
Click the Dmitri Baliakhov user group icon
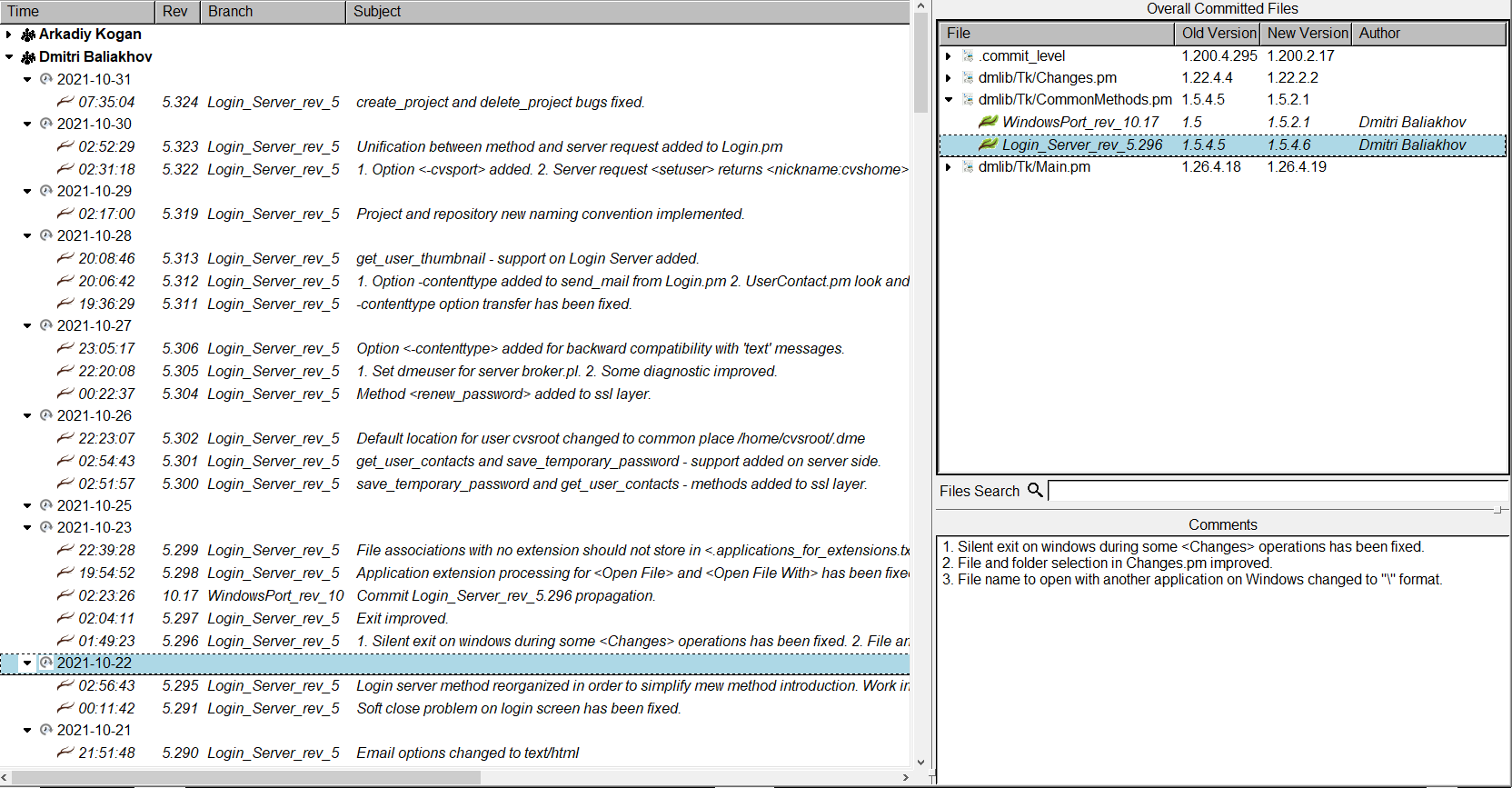28,57
